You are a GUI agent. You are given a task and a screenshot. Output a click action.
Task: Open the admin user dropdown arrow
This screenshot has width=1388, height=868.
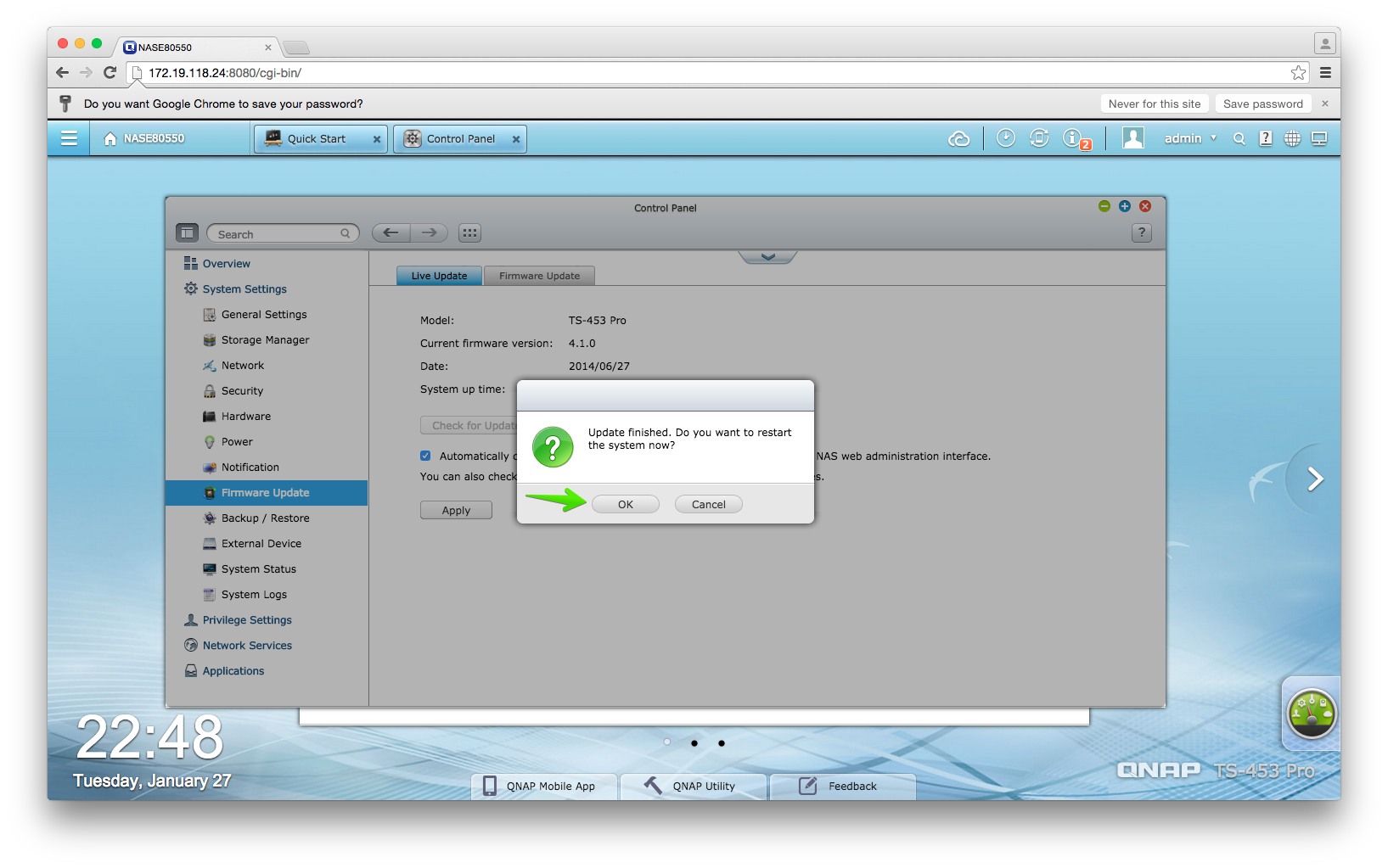click(1213, 137)
